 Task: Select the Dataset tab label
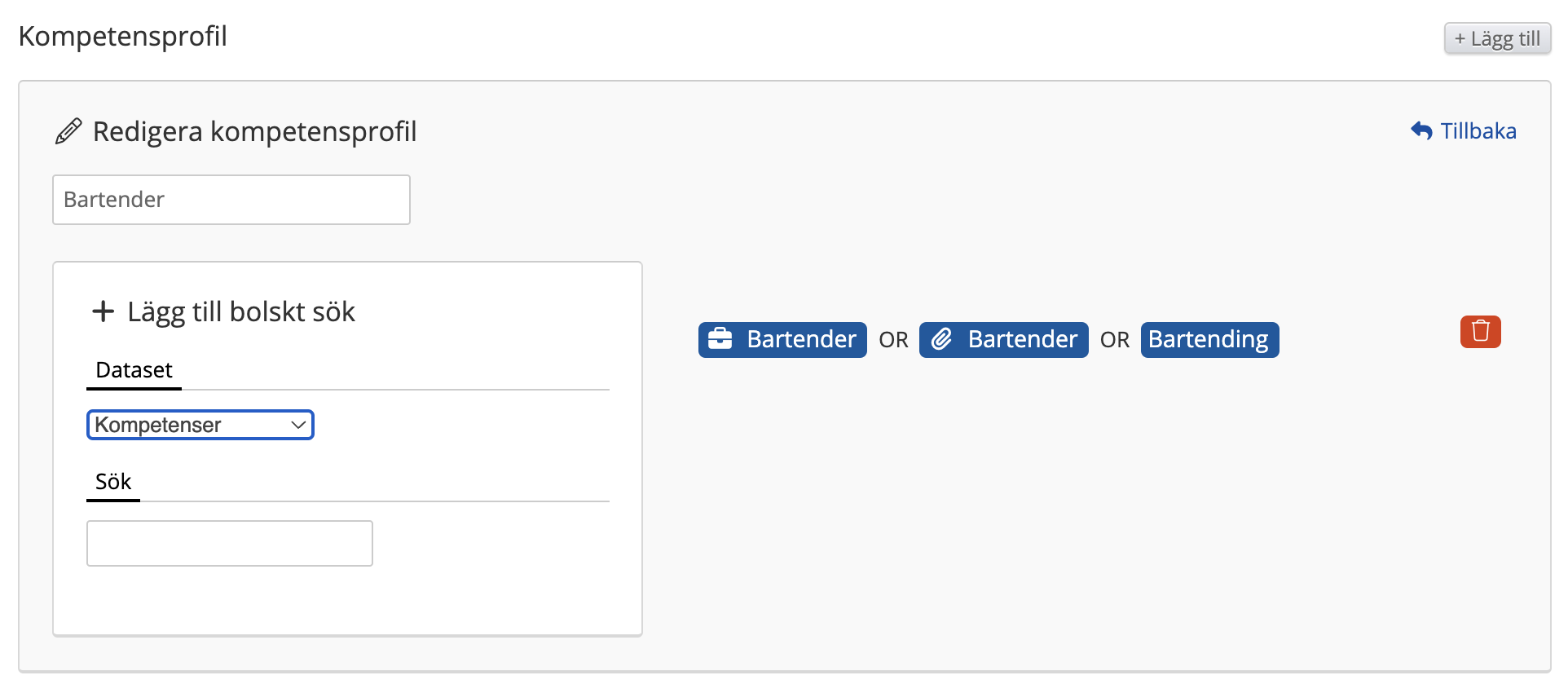pyautogui.click(x=134, y=370)
